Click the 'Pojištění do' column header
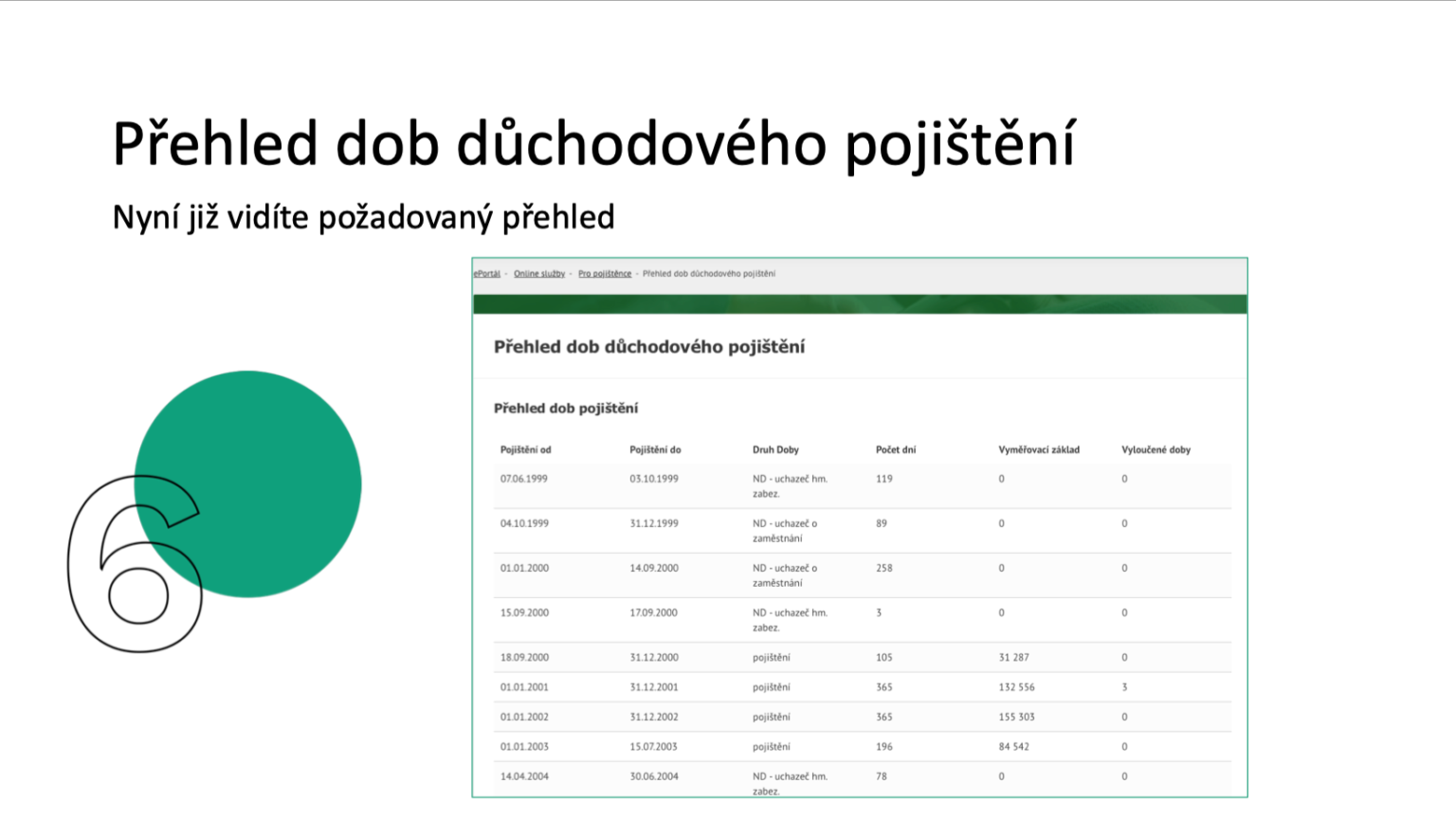 [655, 450]
